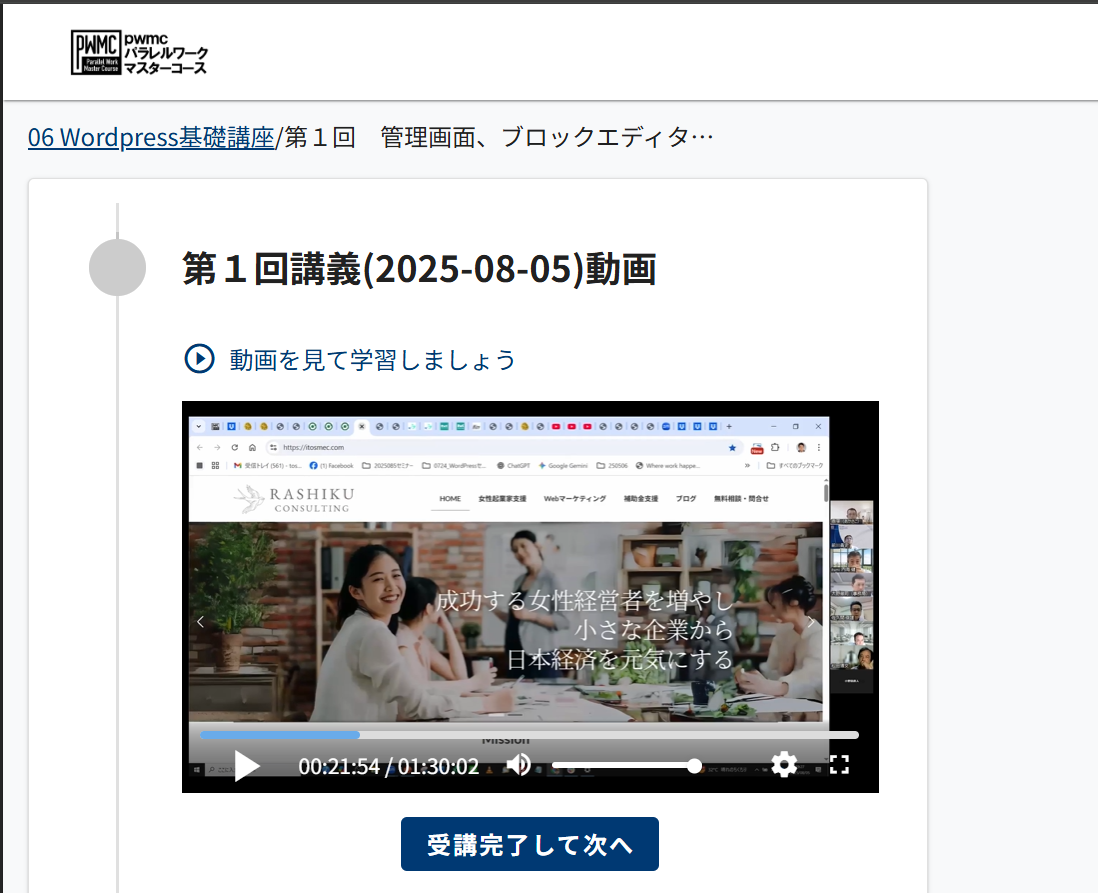Click the home icon in recorded browser
The height and width of the screenshot is (893, 1098).
[x=252, y=448]
